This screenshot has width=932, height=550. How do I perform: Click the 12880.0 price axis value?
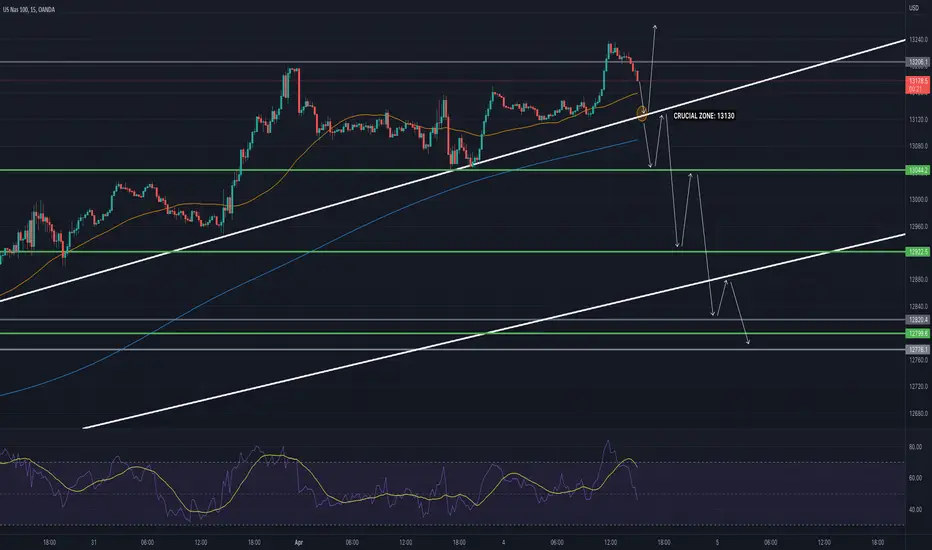tap(918, 279)
